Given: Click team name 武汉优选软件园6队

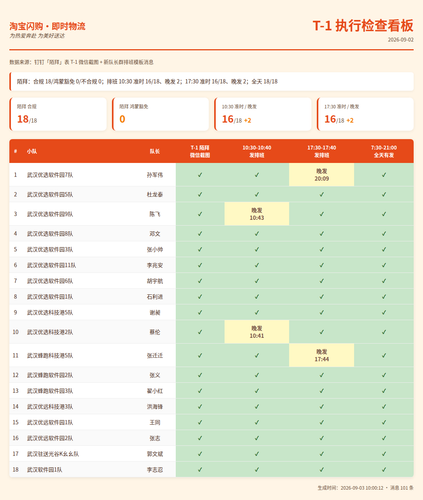Looking at the screenshot, I should (x=50, y=281).
